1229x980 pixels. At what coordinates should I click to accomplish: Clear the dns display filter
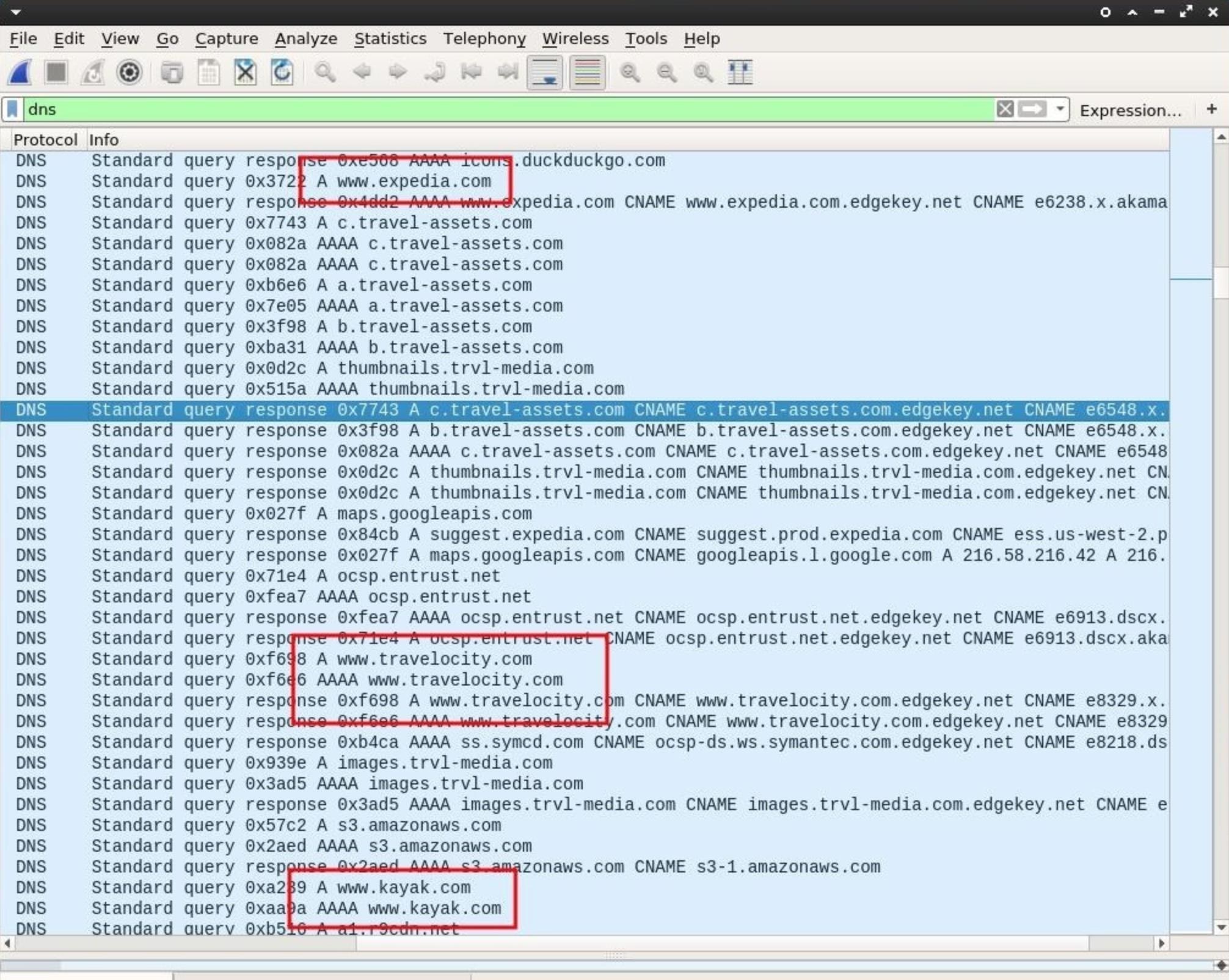1005,109
